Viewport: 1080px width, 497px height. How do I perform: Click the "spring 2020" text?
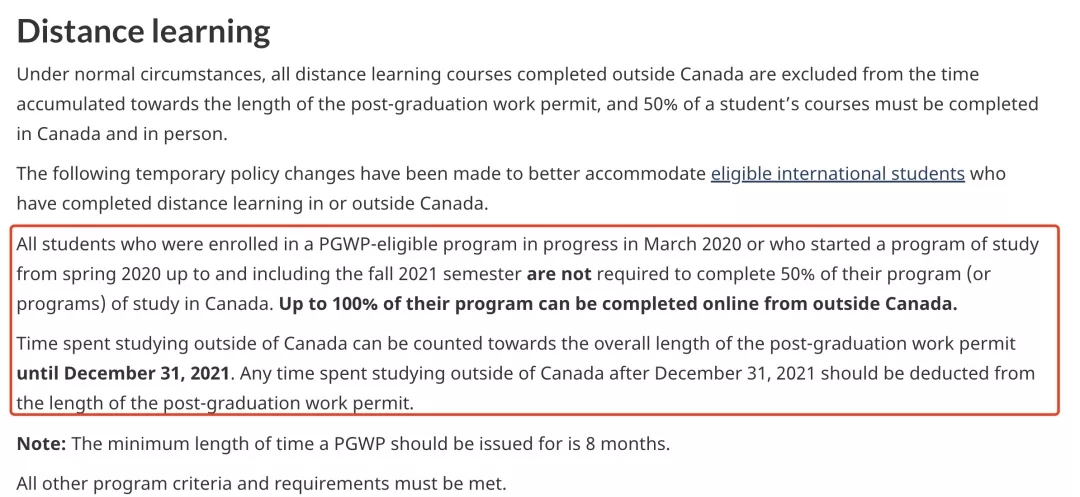(x=104, y=274)
